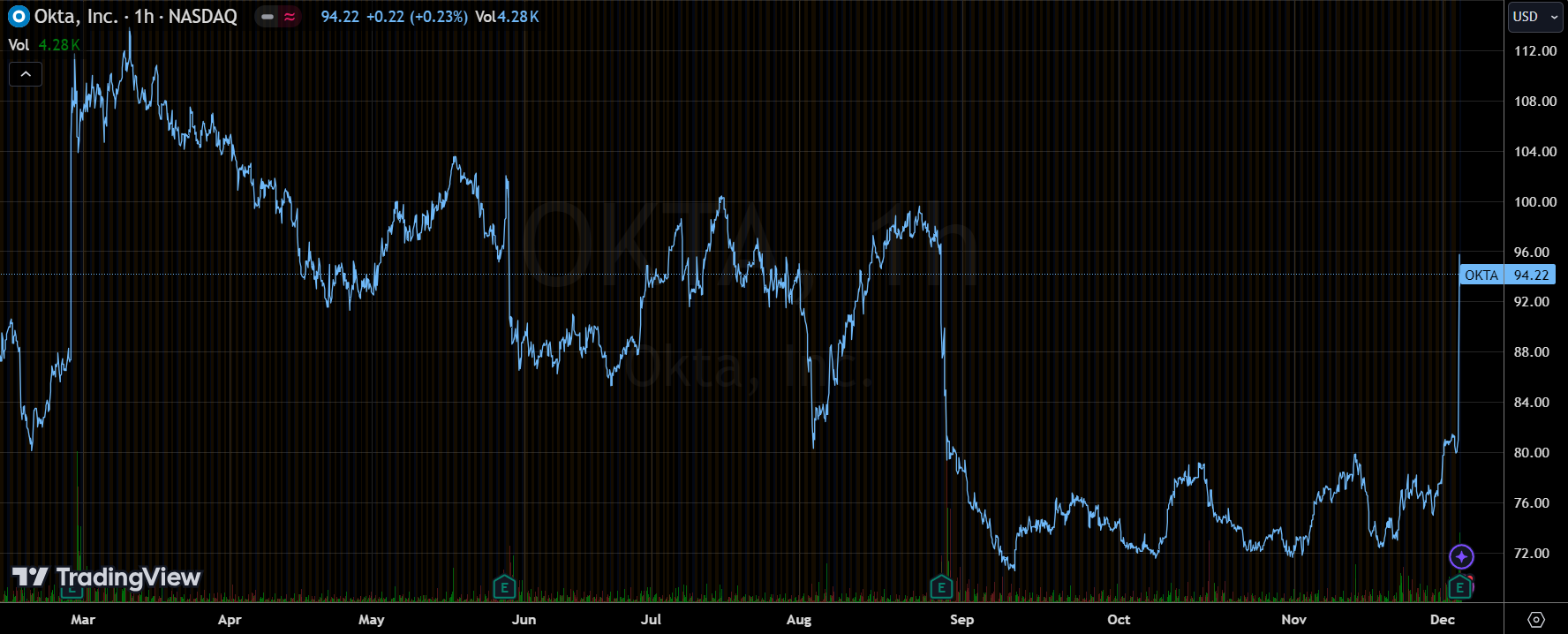This screenshot has width=1568, height=634.
Task: Click the 84.00 price axis label
Action: coord(1531,403)
